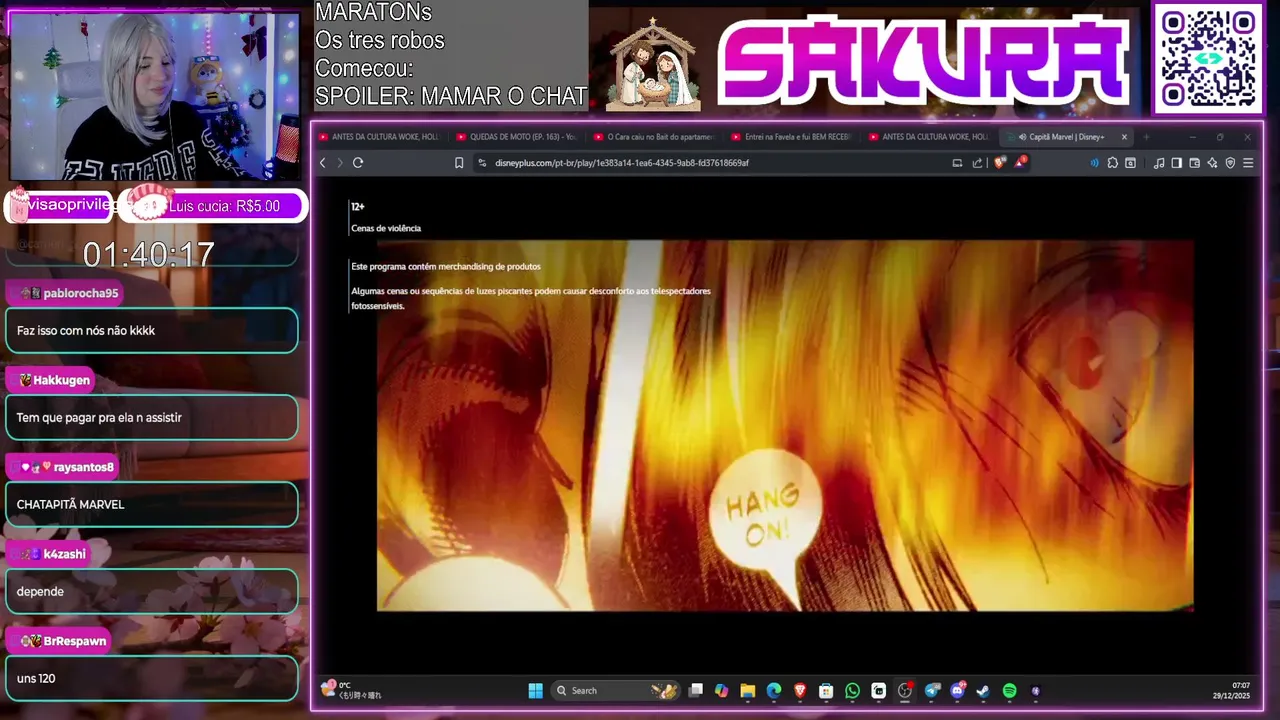
Task: Open Discord from the taskbar
Action: [x=958, y=690]
